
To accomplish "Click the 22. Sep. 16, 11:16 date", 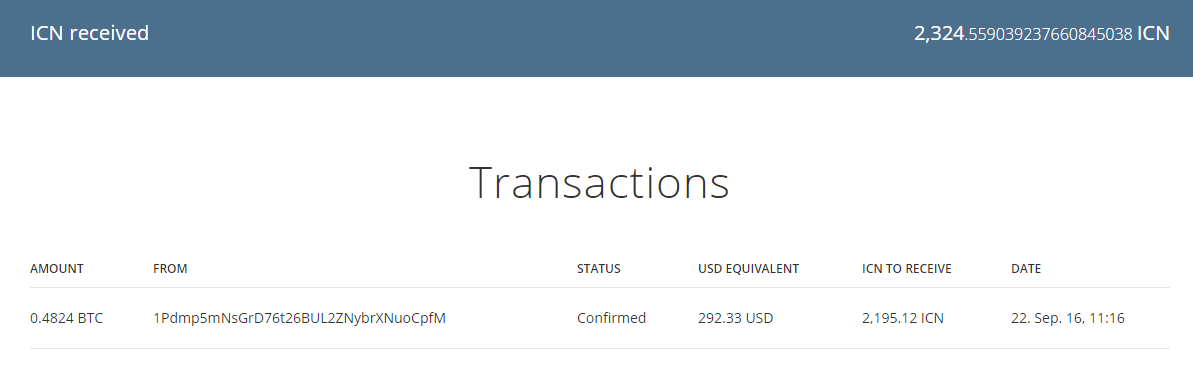I will (x=1067, y=318).
